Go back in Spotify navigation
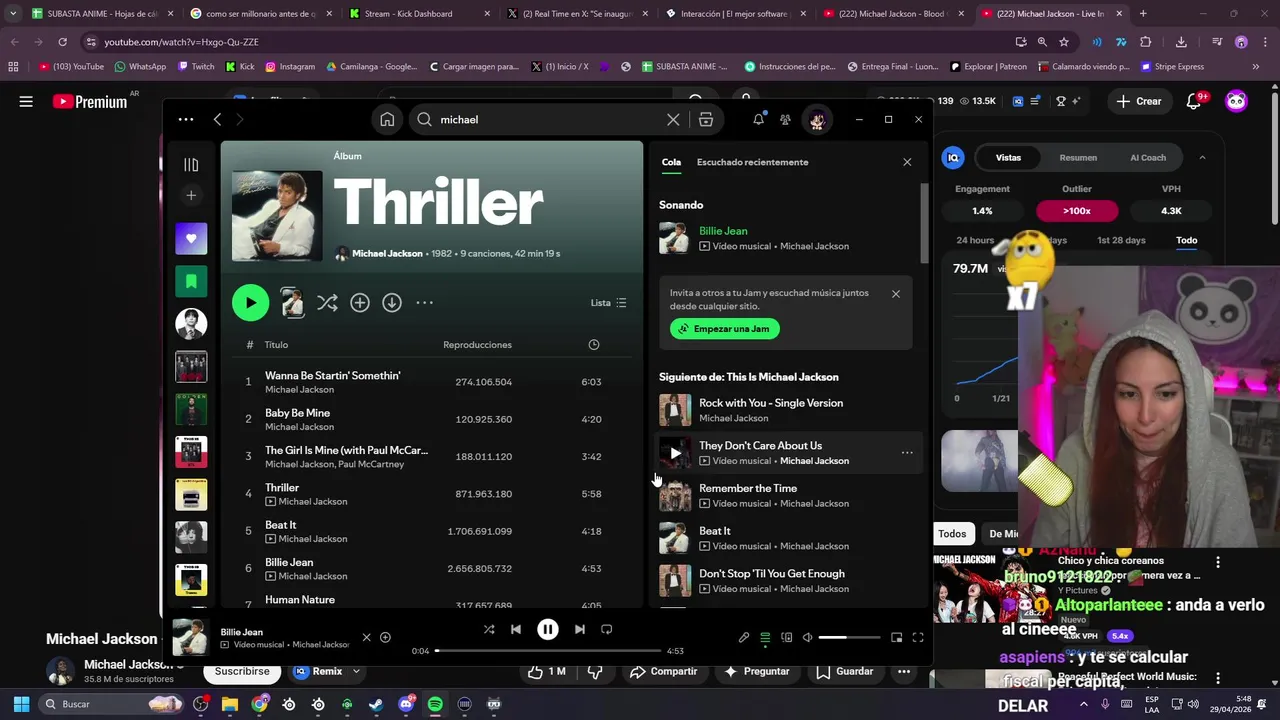This screenshot has width=1280, height=720. pos(217,119)
